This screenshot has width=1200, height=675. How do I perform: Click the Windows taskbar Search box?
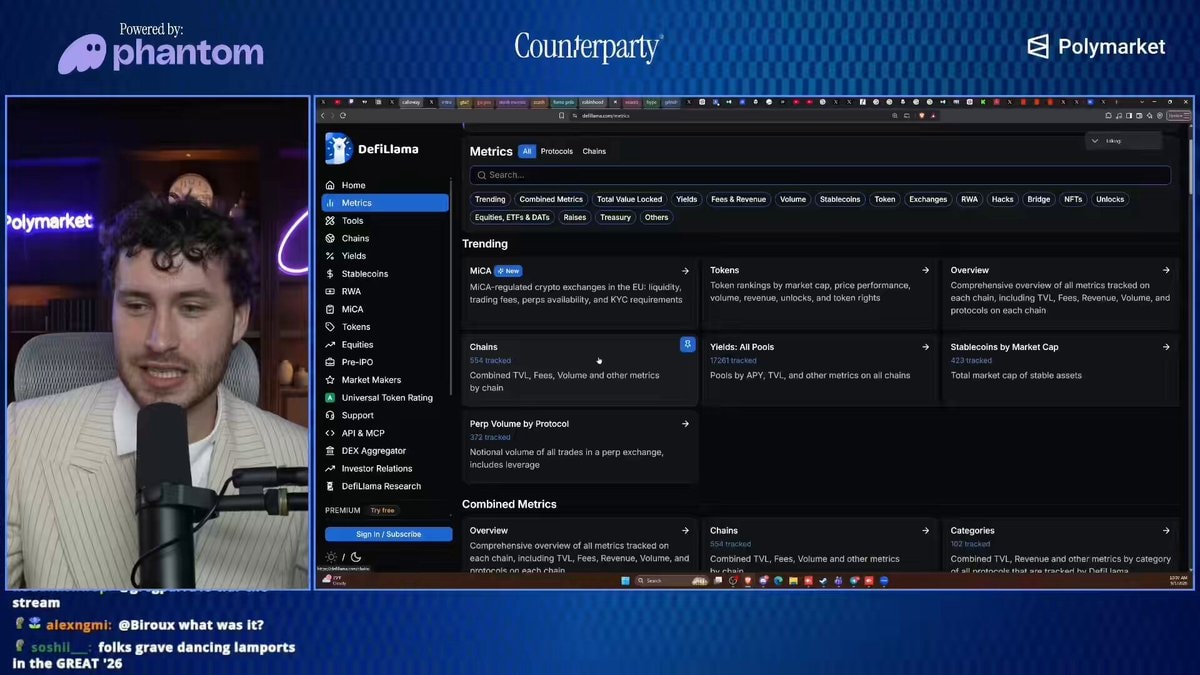[672, 580]
